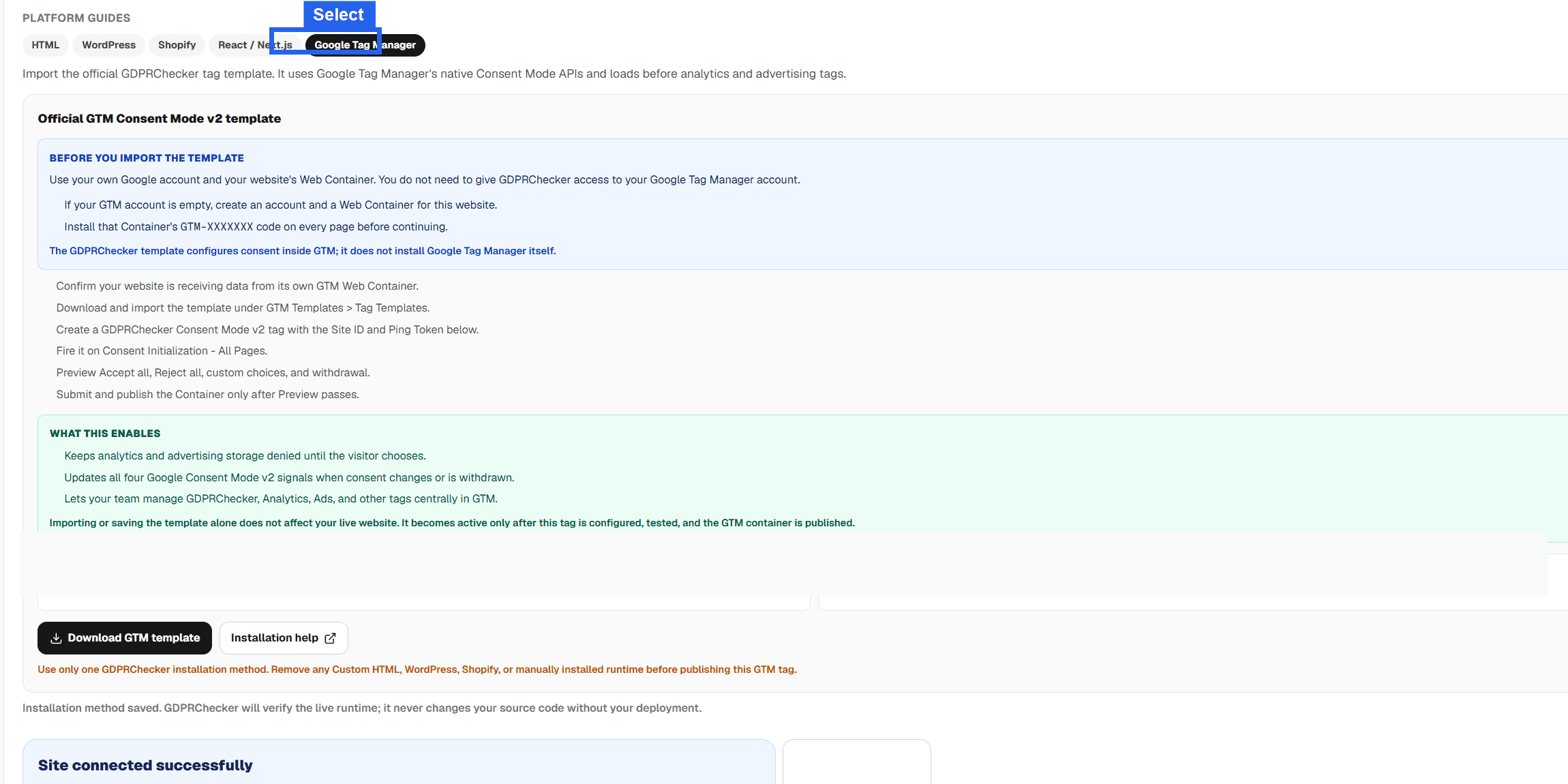Screen dimensions: 1568x784
Task: Click the line 'Lets your team manage GDPRChecker, Analytics, Ads'
Action: coord(281,499)
